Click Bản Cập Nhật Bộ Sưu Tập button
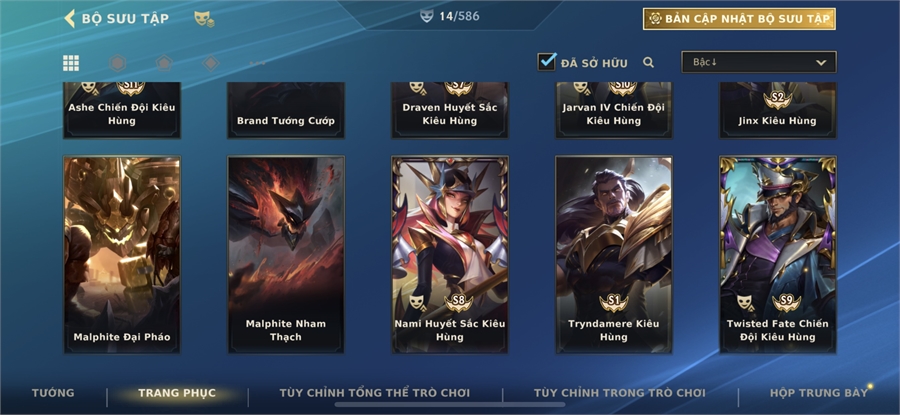The image size is (900, 415). tap(739, 19)
